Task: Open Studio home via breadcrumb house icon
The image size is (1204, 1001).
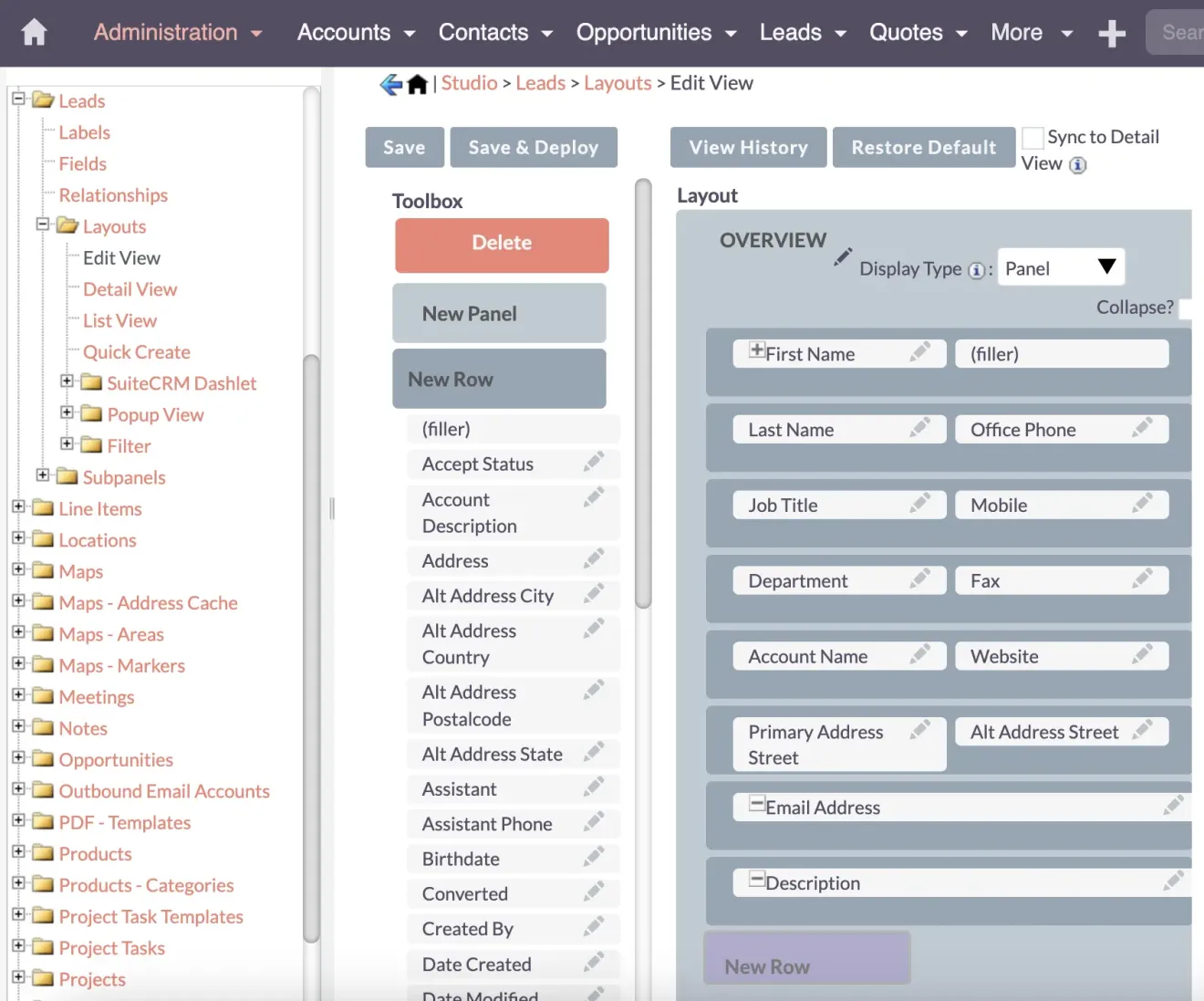Action: [x=417, y=83]
